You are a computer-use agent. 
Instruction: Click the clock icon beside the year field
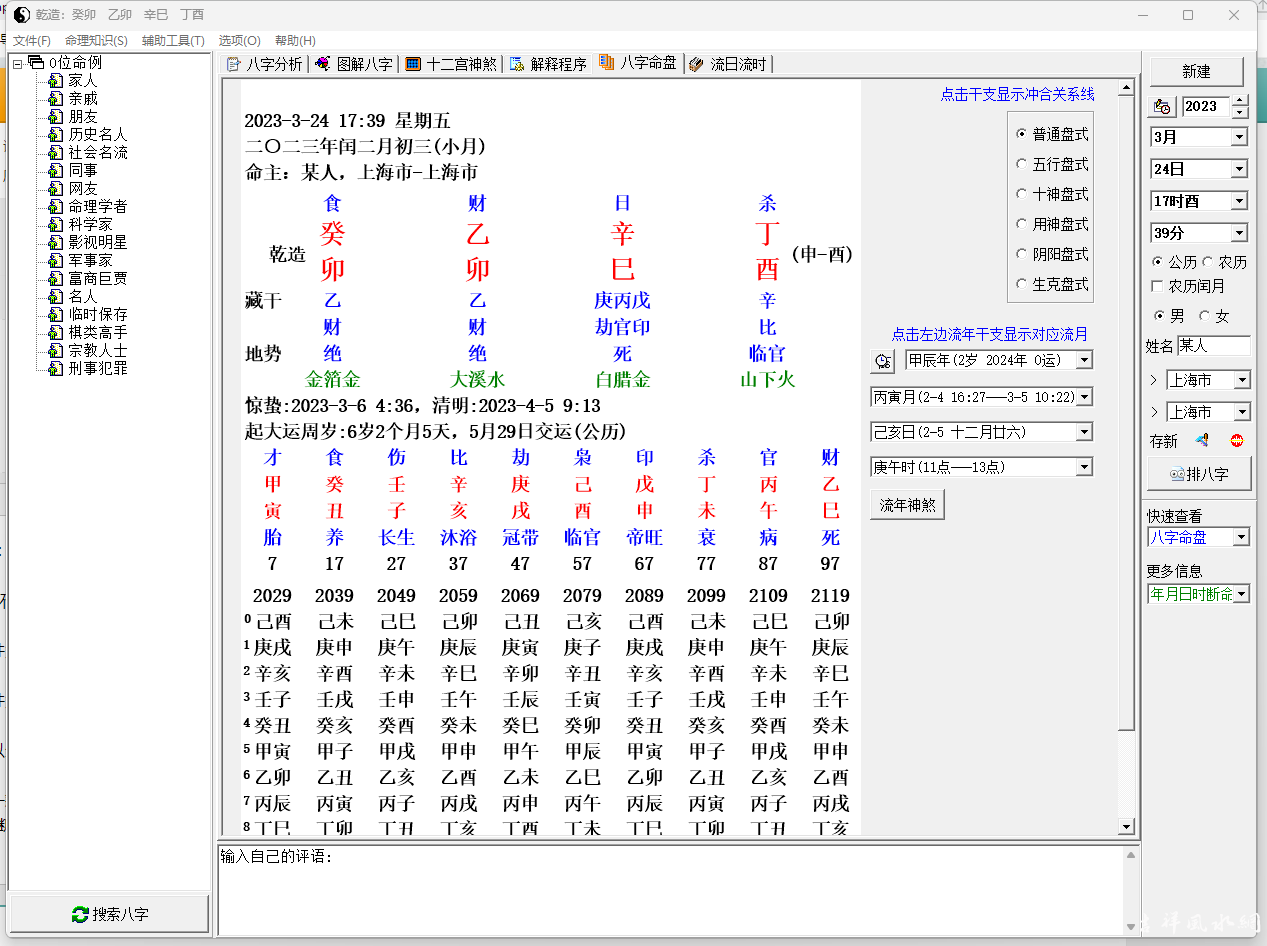pos(1162,106)
